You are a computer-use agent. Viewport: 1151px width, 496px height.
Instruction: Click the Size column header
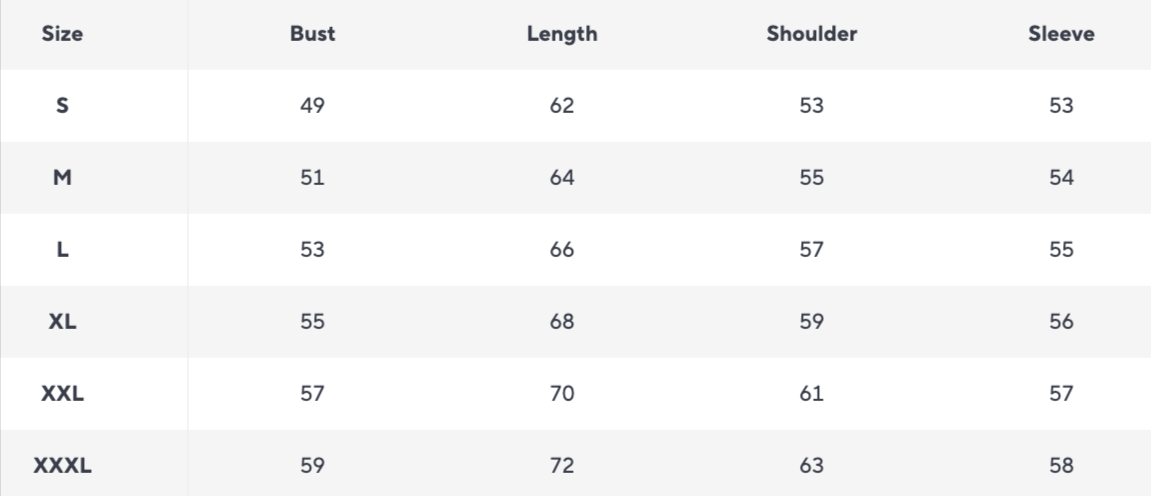tap(62, 34)
